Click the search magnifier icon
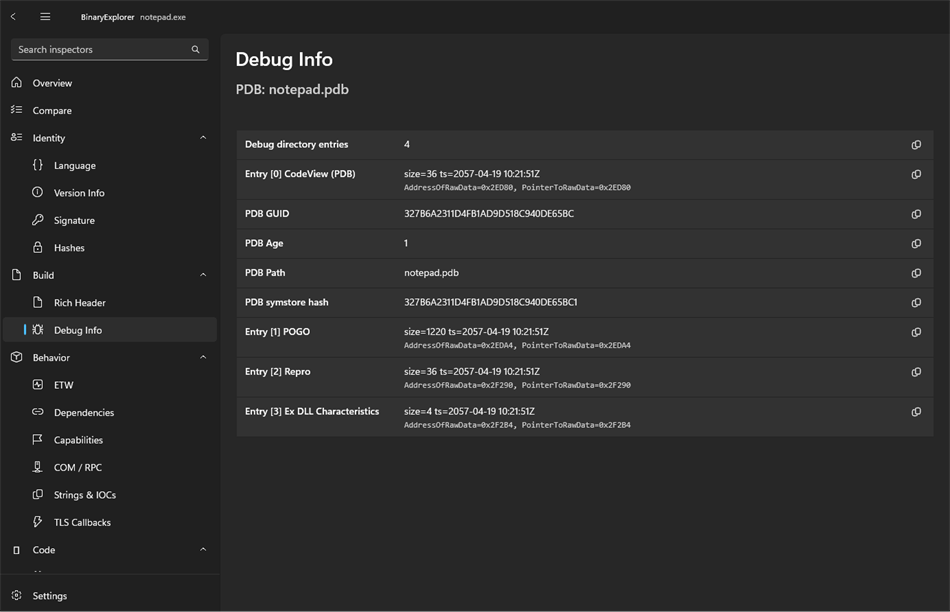 coord(195,50)
